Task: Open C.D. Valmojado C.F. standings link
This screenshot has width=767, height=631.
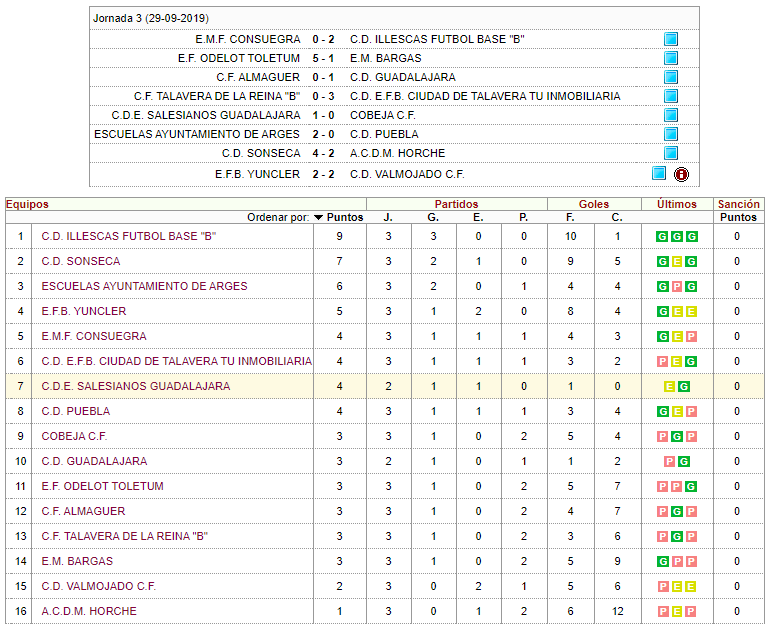Action: click(99, 586)
